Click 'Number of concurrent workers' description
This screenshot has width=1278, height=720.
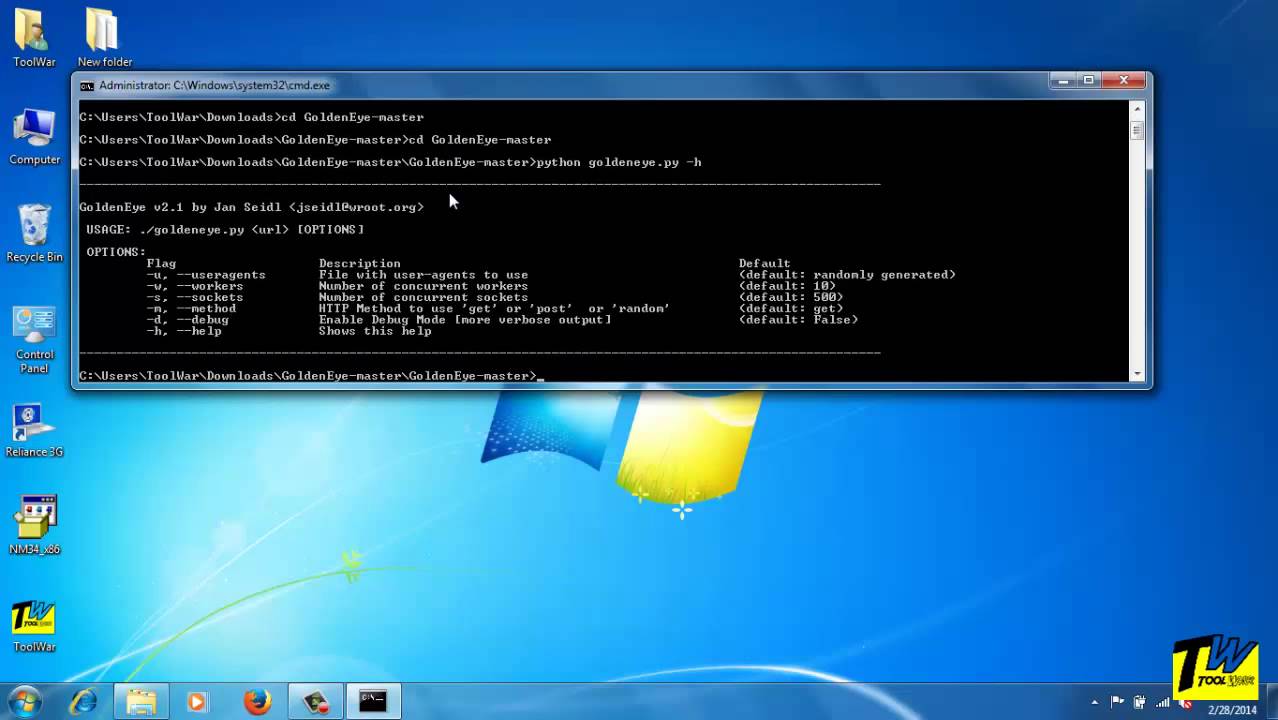(423, 286)
